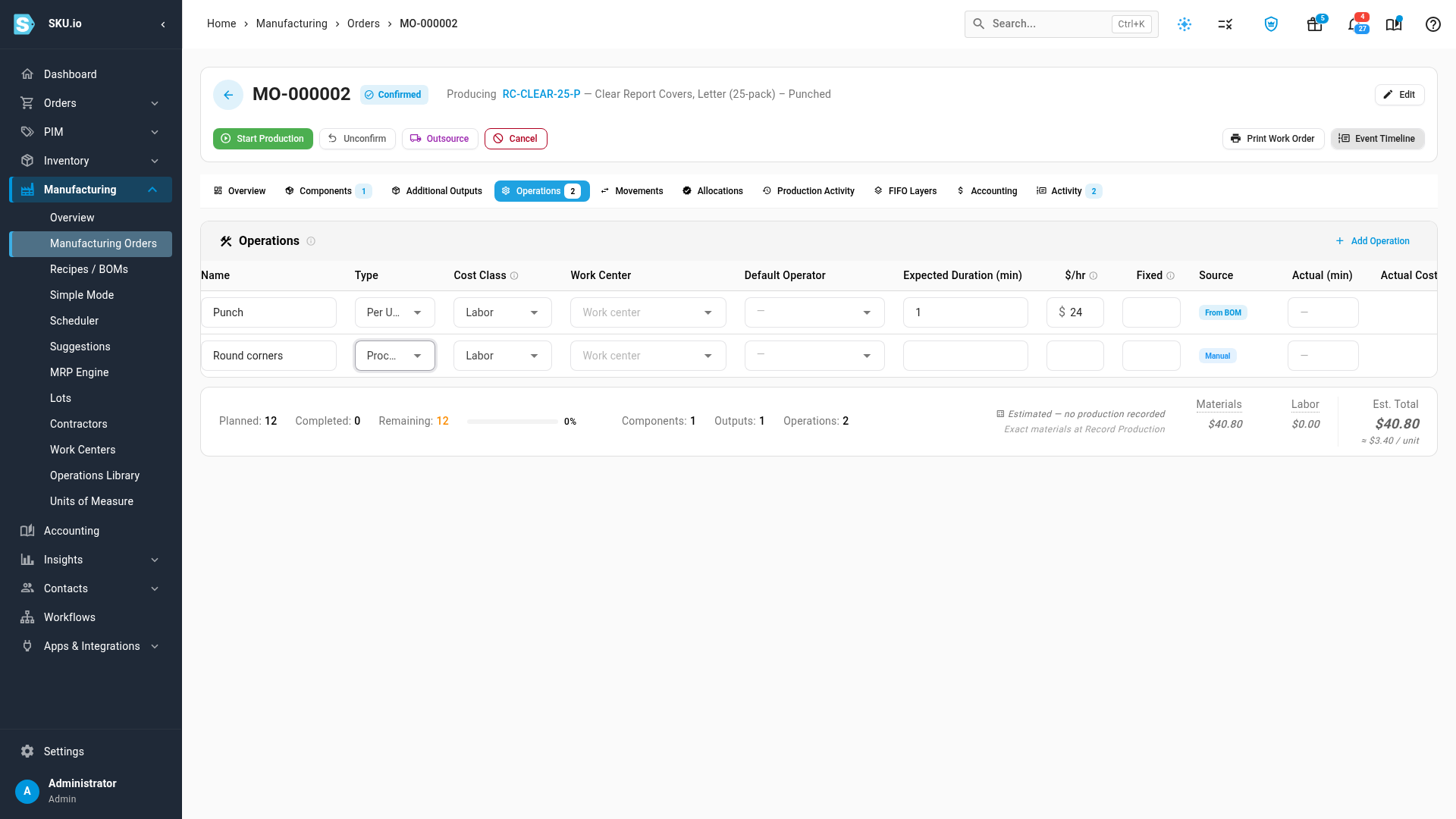Open the Type dropdown for Round corners
The image size is (1456, 819).
pos(395,356)
